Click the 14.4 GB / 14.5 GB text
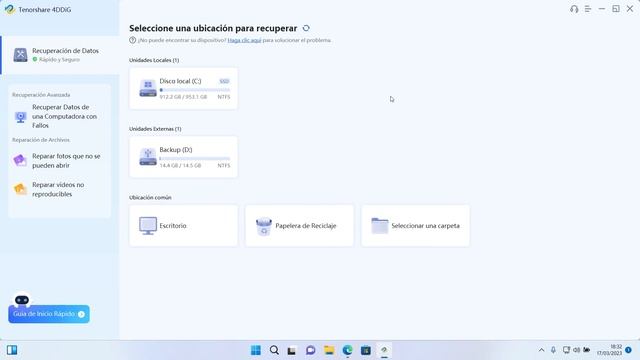 [x=180, y=165]
